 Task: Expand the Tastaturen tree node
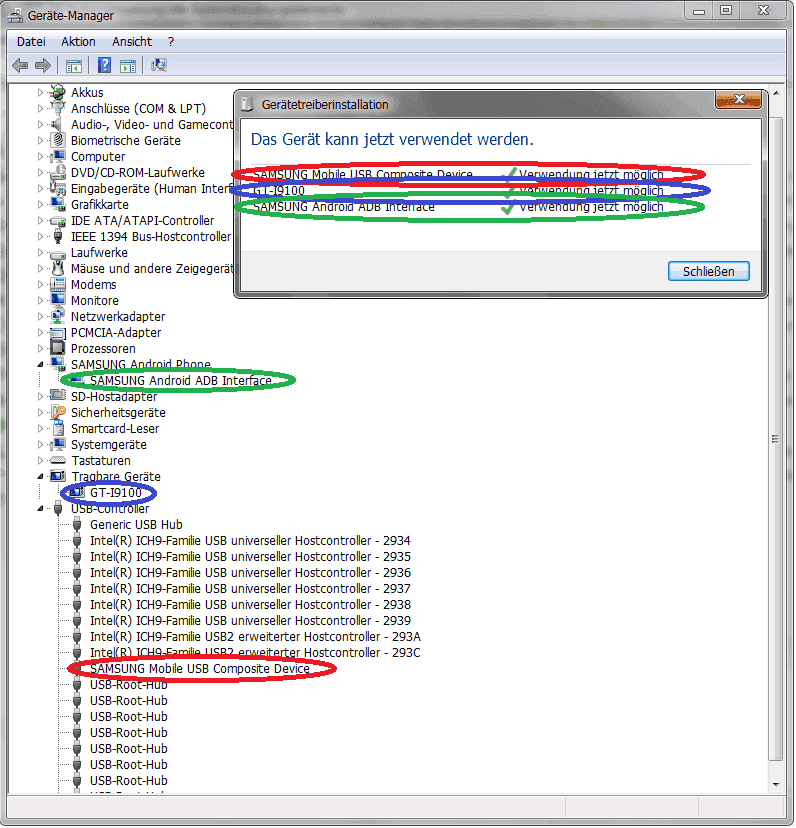coord(40,460)
